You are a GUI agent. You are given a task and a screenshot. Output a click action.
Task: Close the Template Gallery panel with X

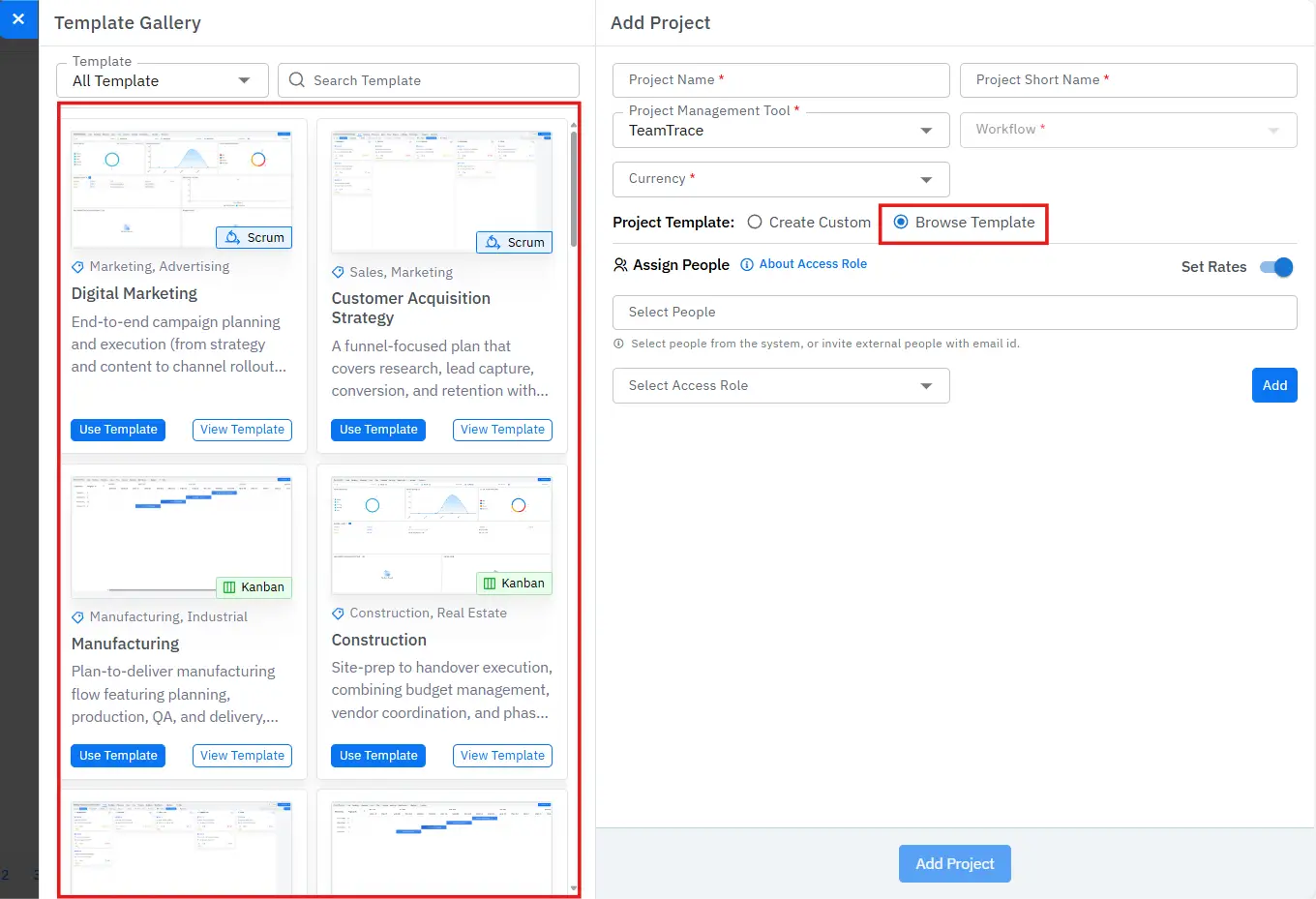[18, 19]
